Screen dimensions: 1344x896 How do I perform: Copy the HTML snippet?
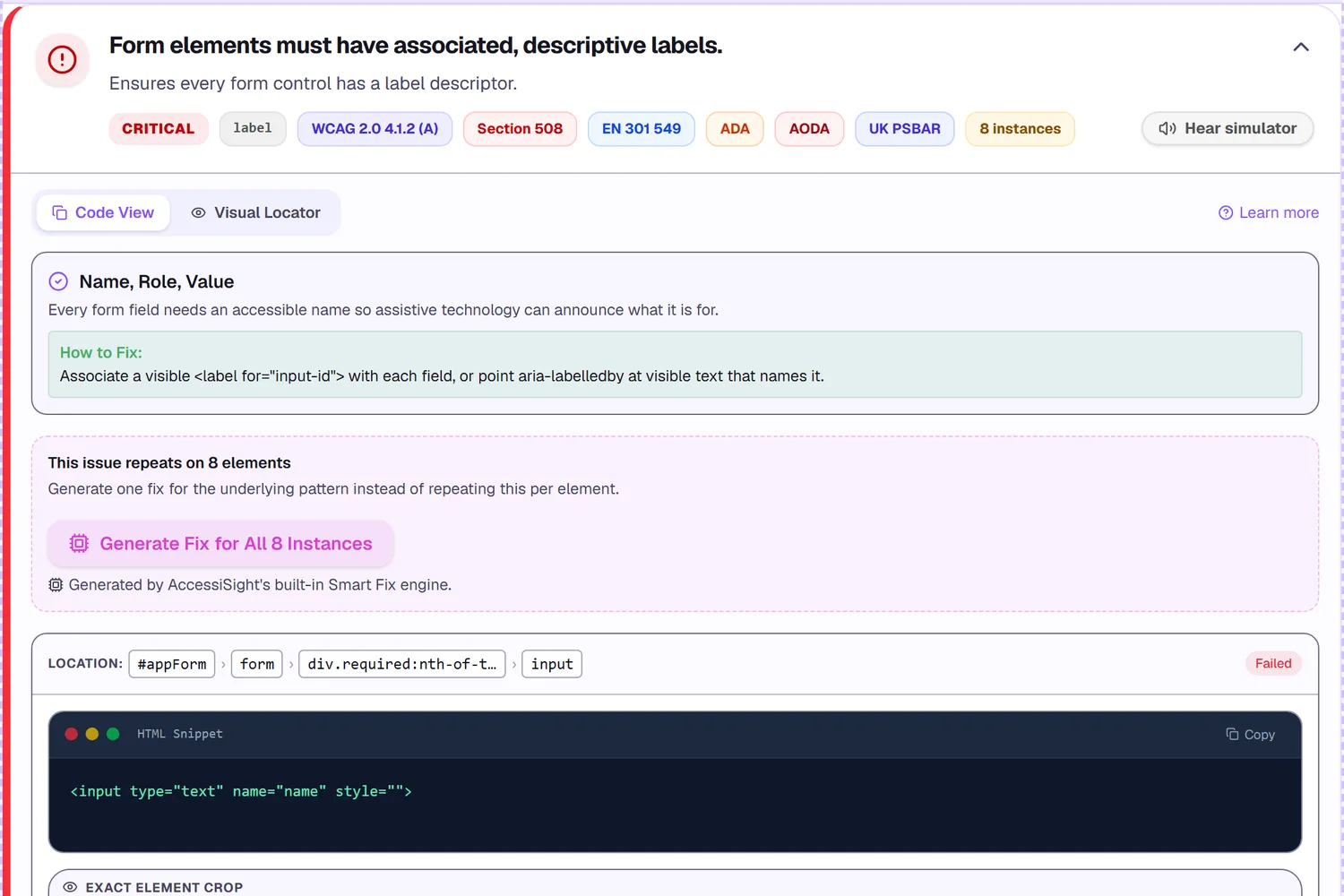(x=1251, y=734)
